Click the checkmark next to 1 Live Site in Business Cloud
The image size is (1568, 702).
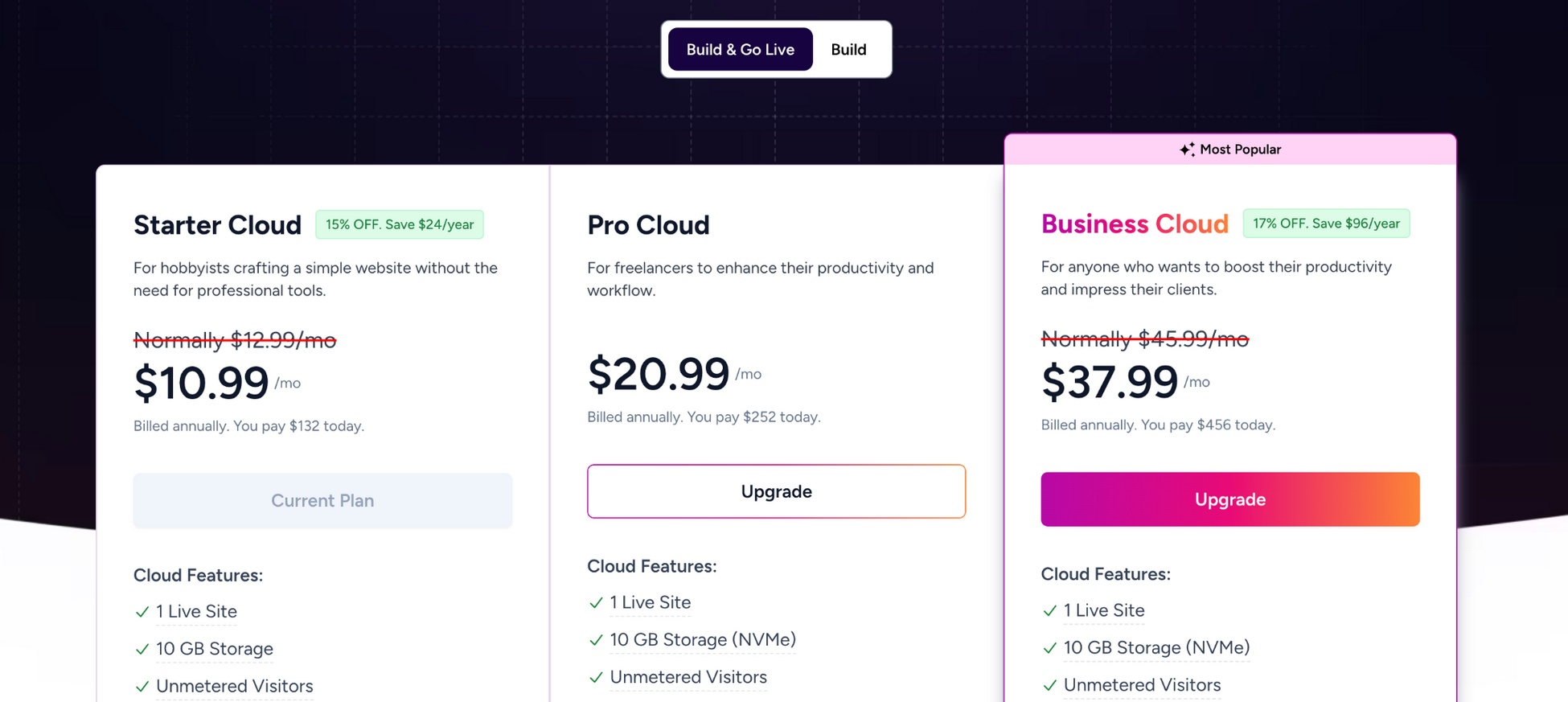click(1050, 610)
